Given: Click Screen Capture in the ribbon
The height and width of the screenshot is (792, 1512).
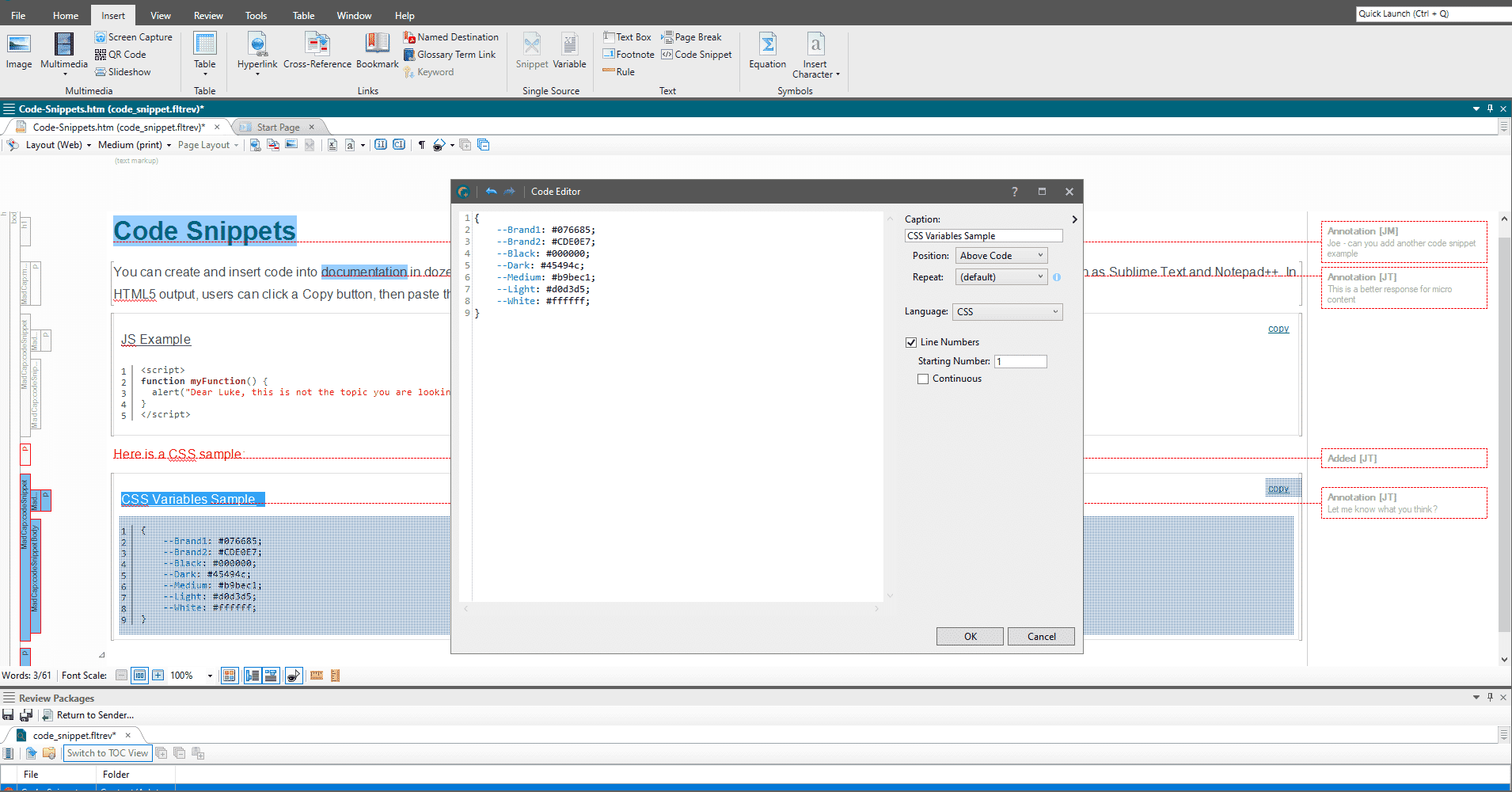Looking at the screenshot, I should [x=134, y=37].
